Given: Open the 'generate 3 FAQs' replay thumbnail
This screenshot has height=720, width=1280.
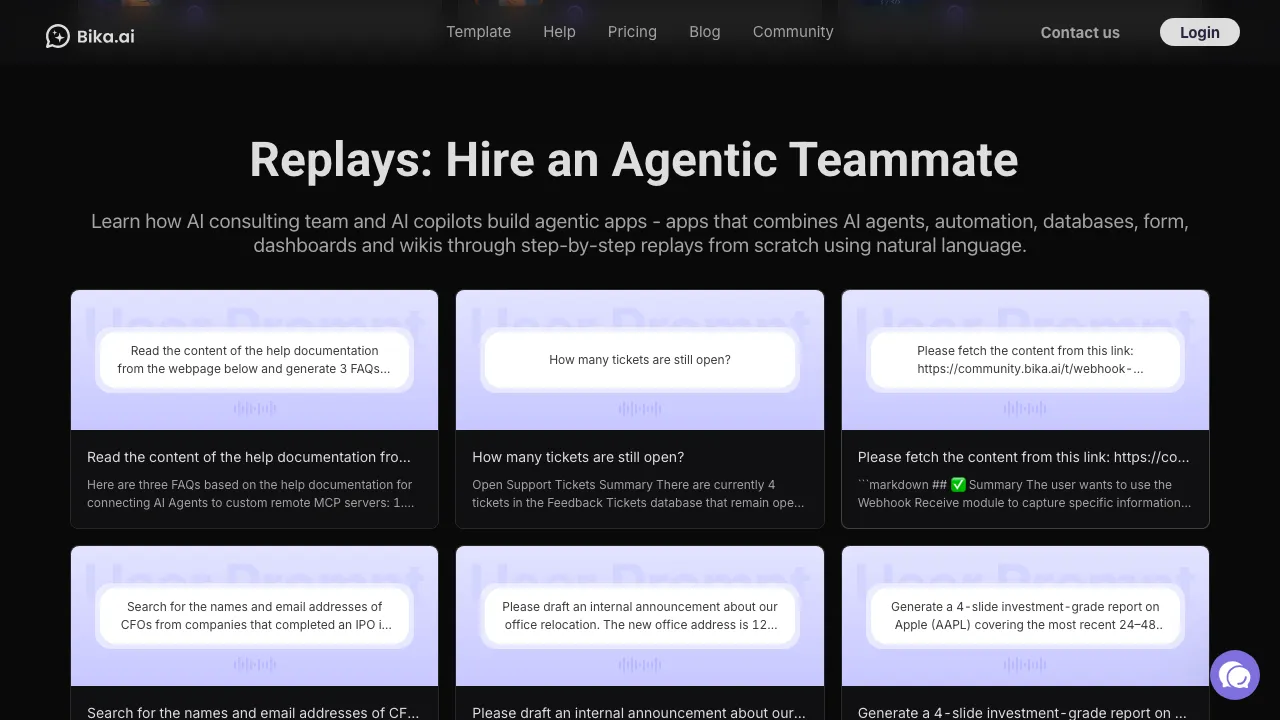Looking at the screenshot, I should [254, 360].
